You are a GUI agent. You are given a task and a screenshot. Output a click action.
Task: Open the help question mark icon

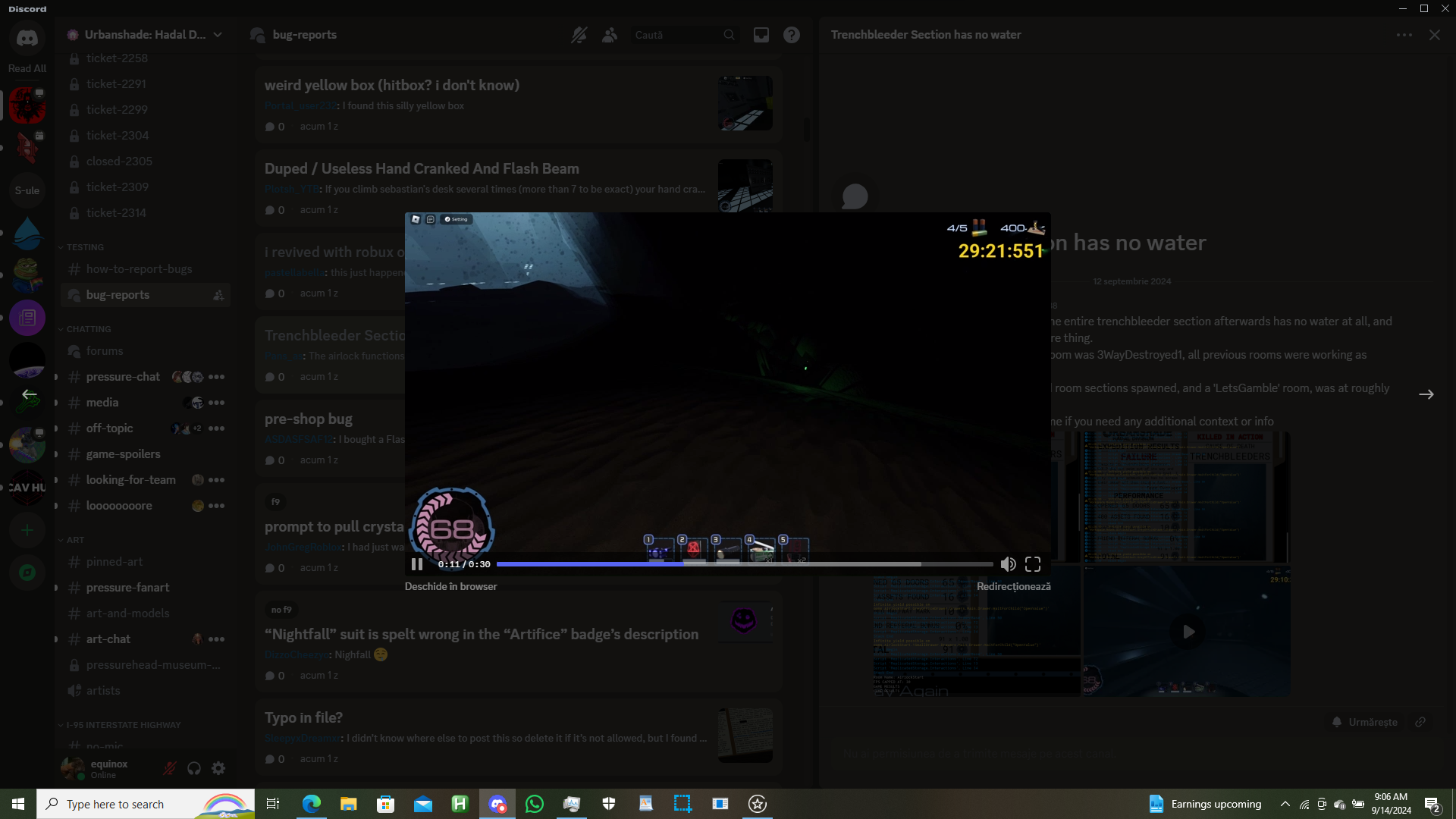click(792, 35)
